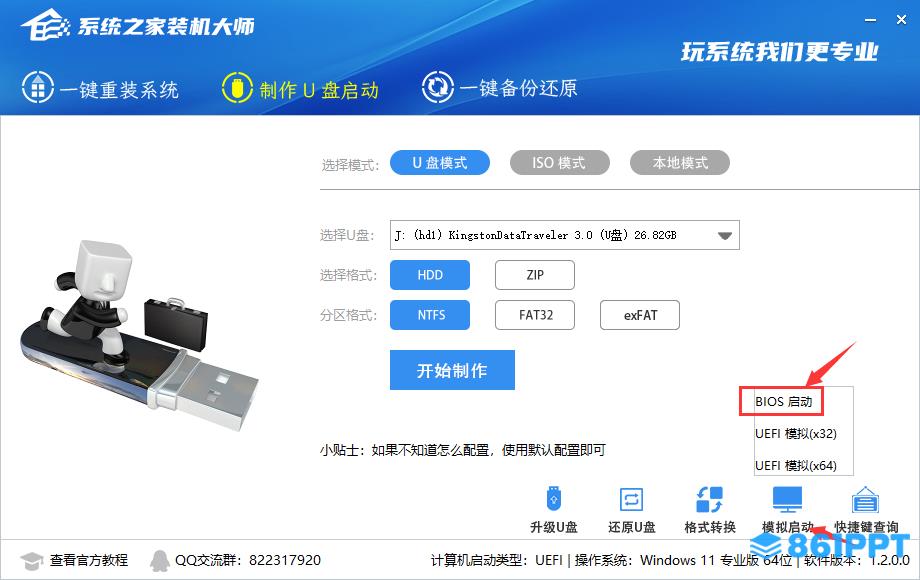Choose UEFI 模拟(x64) menu entry
Image resolution: width=920 pixels, height=580 pixels.
point(796,466)
